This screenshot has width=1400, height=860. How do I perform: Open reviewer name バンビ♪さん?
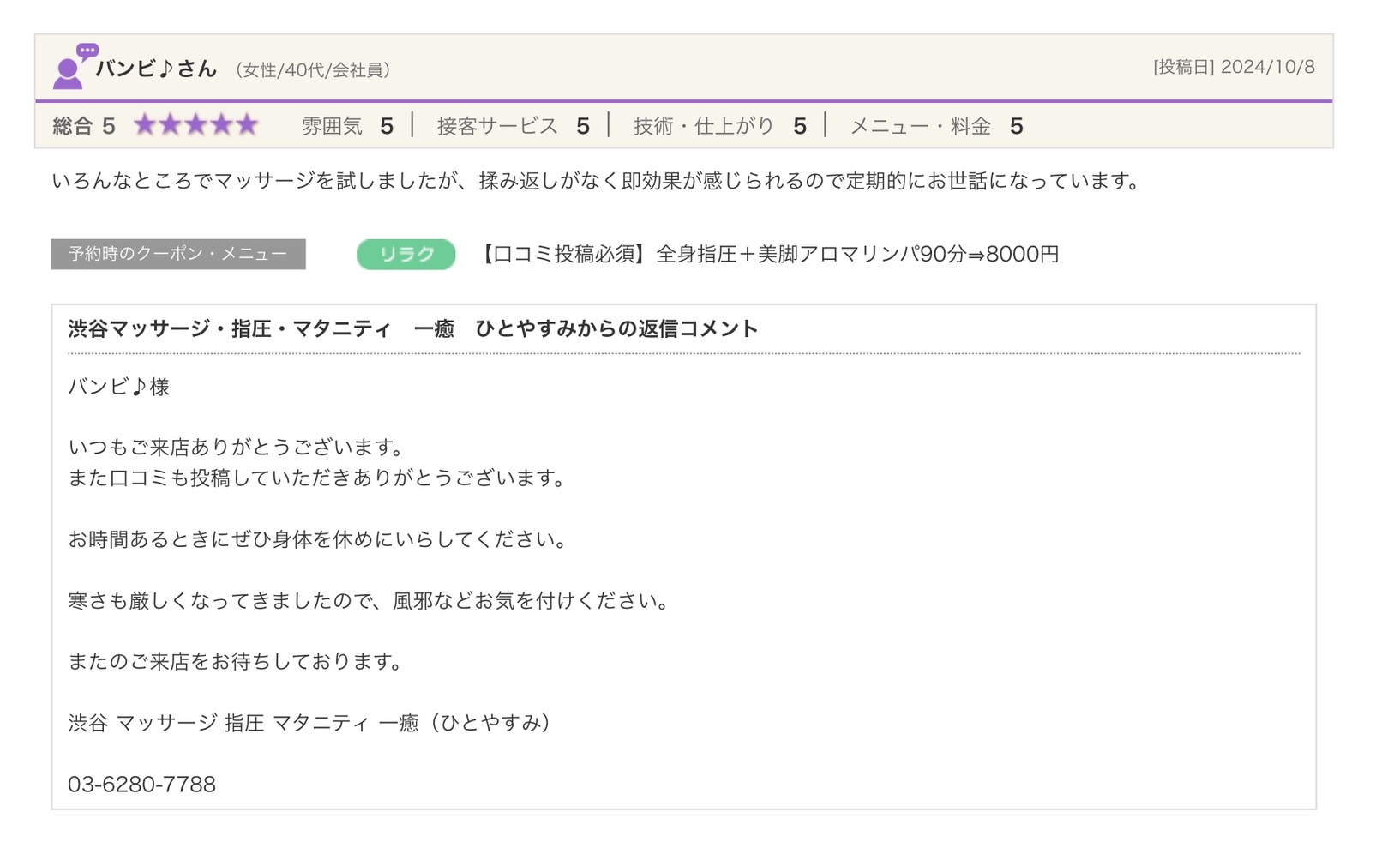(x=156, y=69)
